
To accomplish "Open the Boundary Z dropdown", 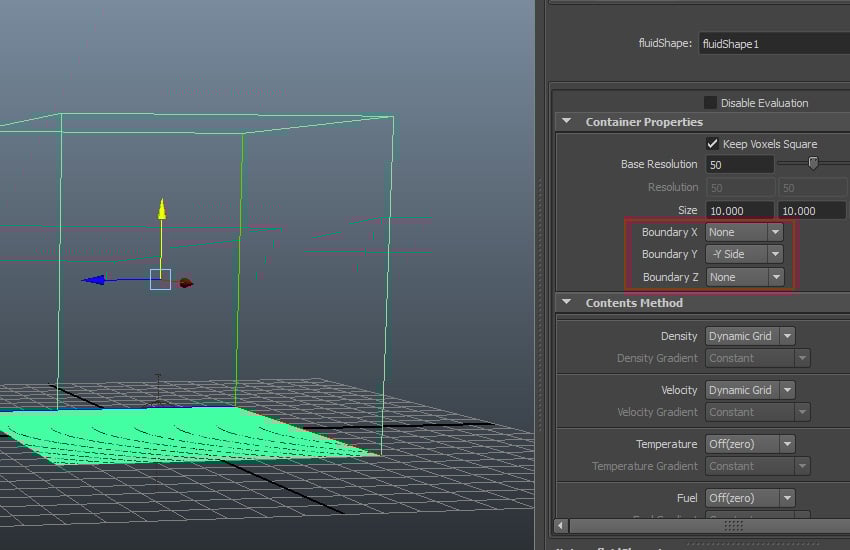I will click(744, 277).
